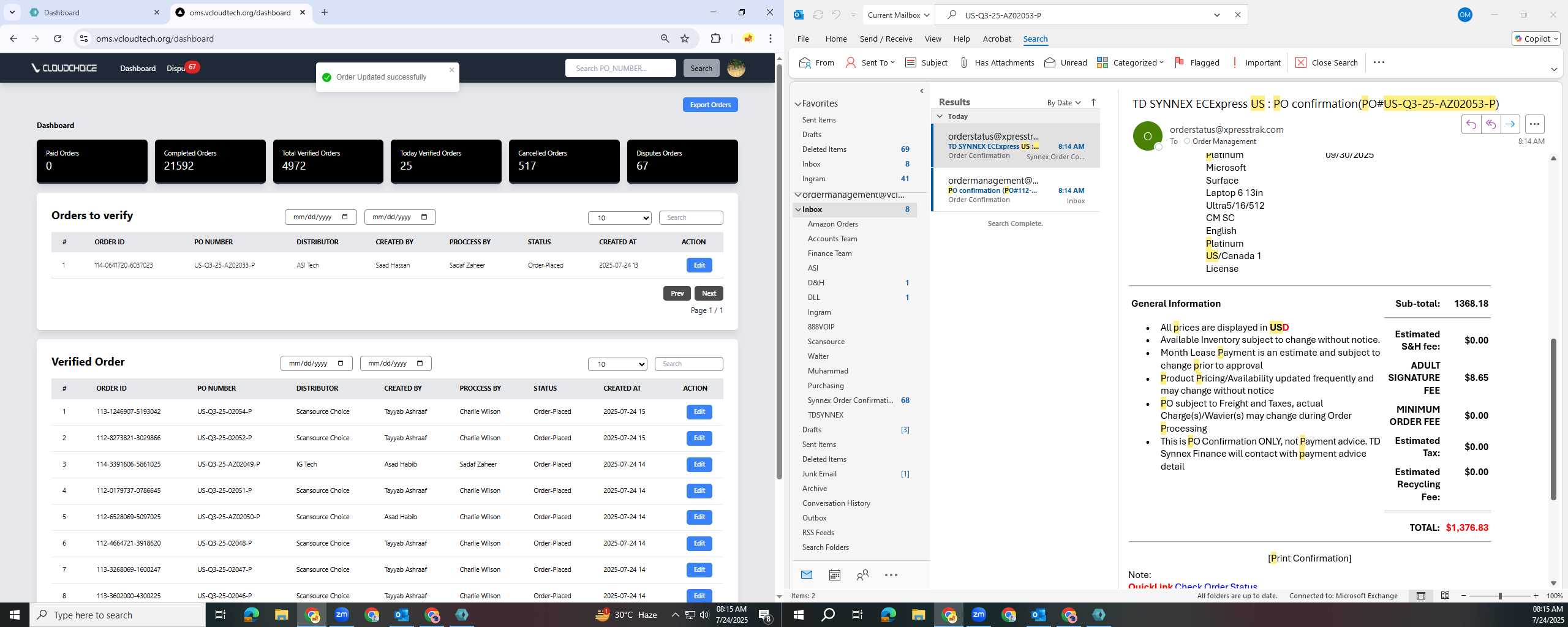The height and width of the screenshot is (627, 1568).
Task: Click Close Search in Outlook
Action: [x=1327, y=62]
